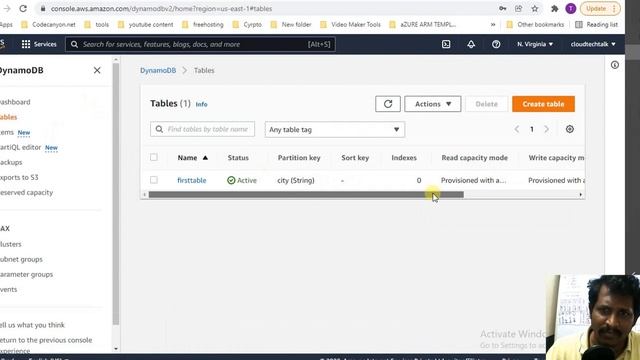Image resolution: width=640 pixels, height=360 pixels.
Task: Click sidebar scroll down arrow
Action: point(116,349)
